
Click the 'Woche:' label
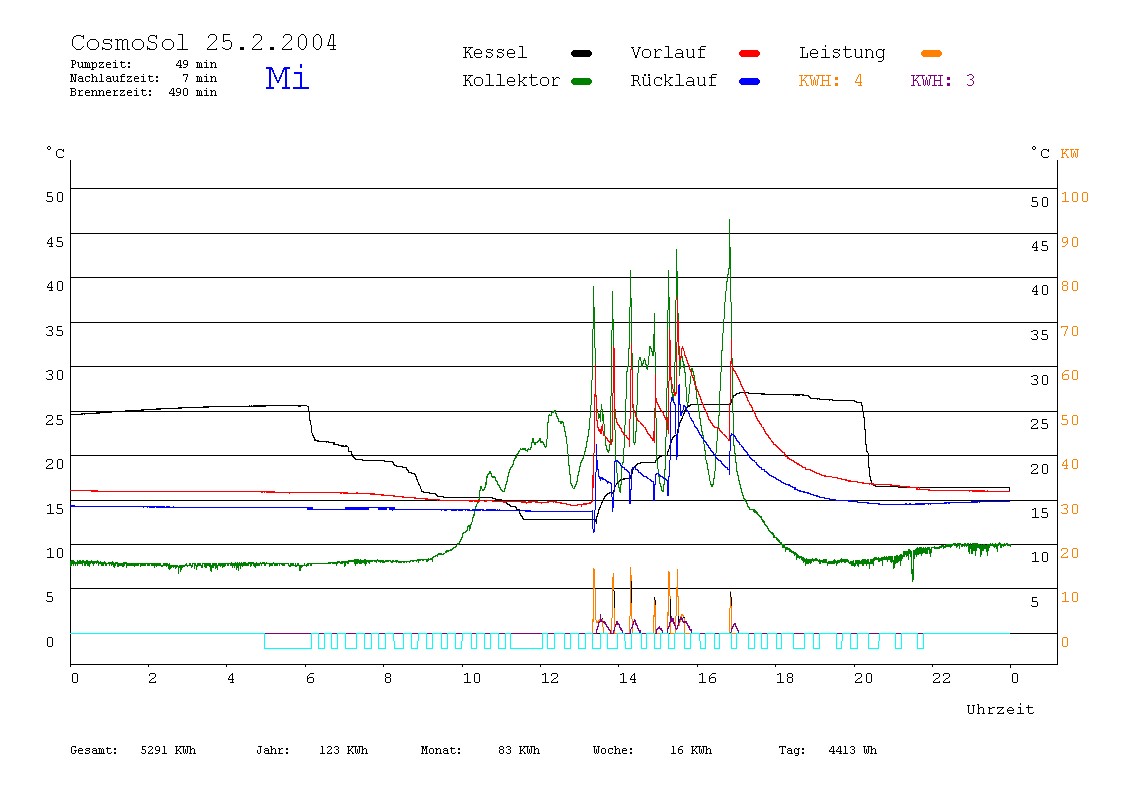[613, 750]
